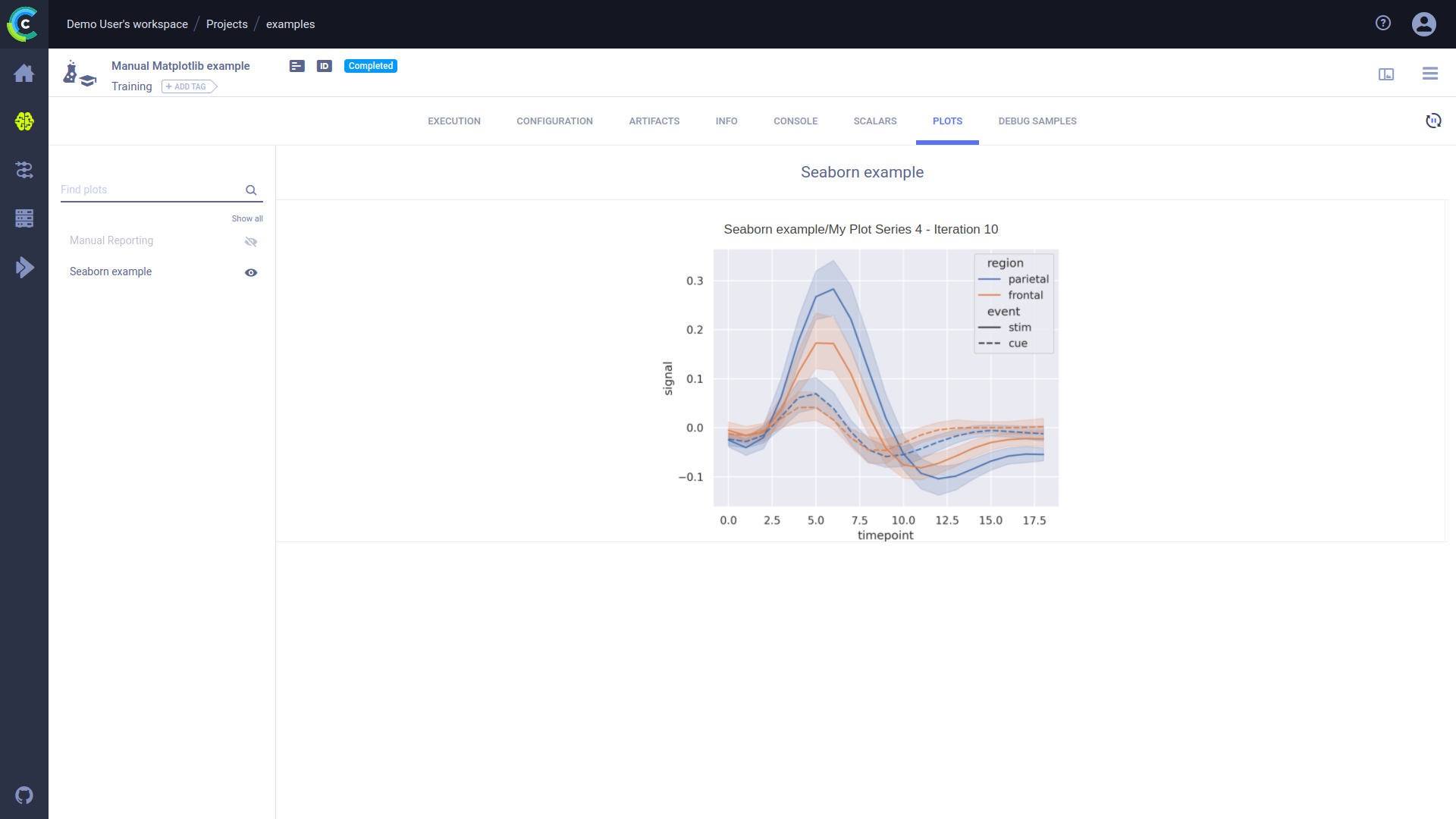
Task: Switch to the DEBUG SAMPLES tab
Action: tap(1037, 121)
